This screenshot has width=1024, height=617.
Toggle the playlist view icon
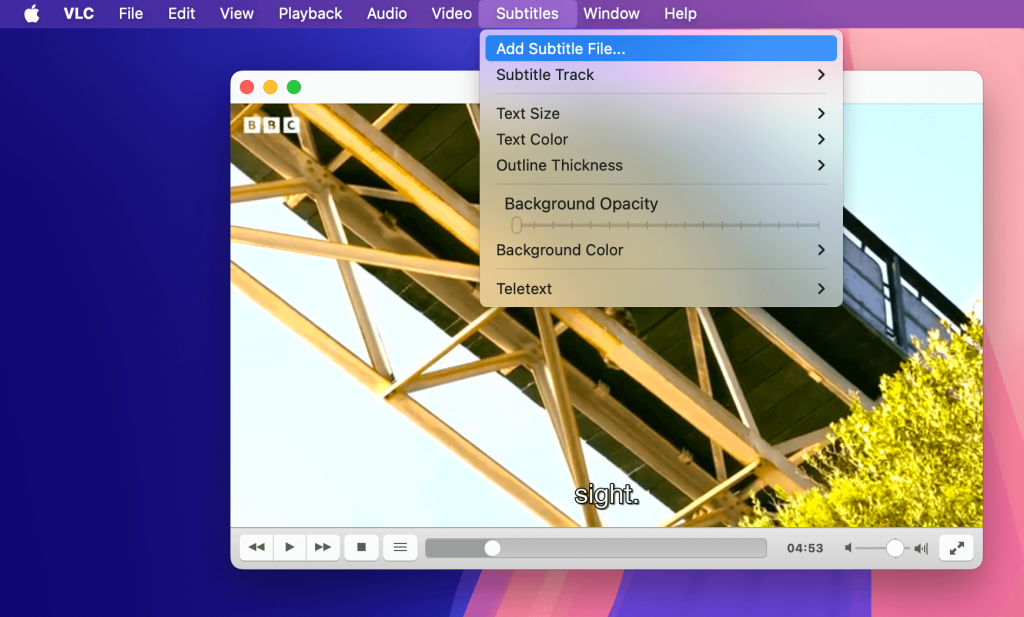point(400,547)
